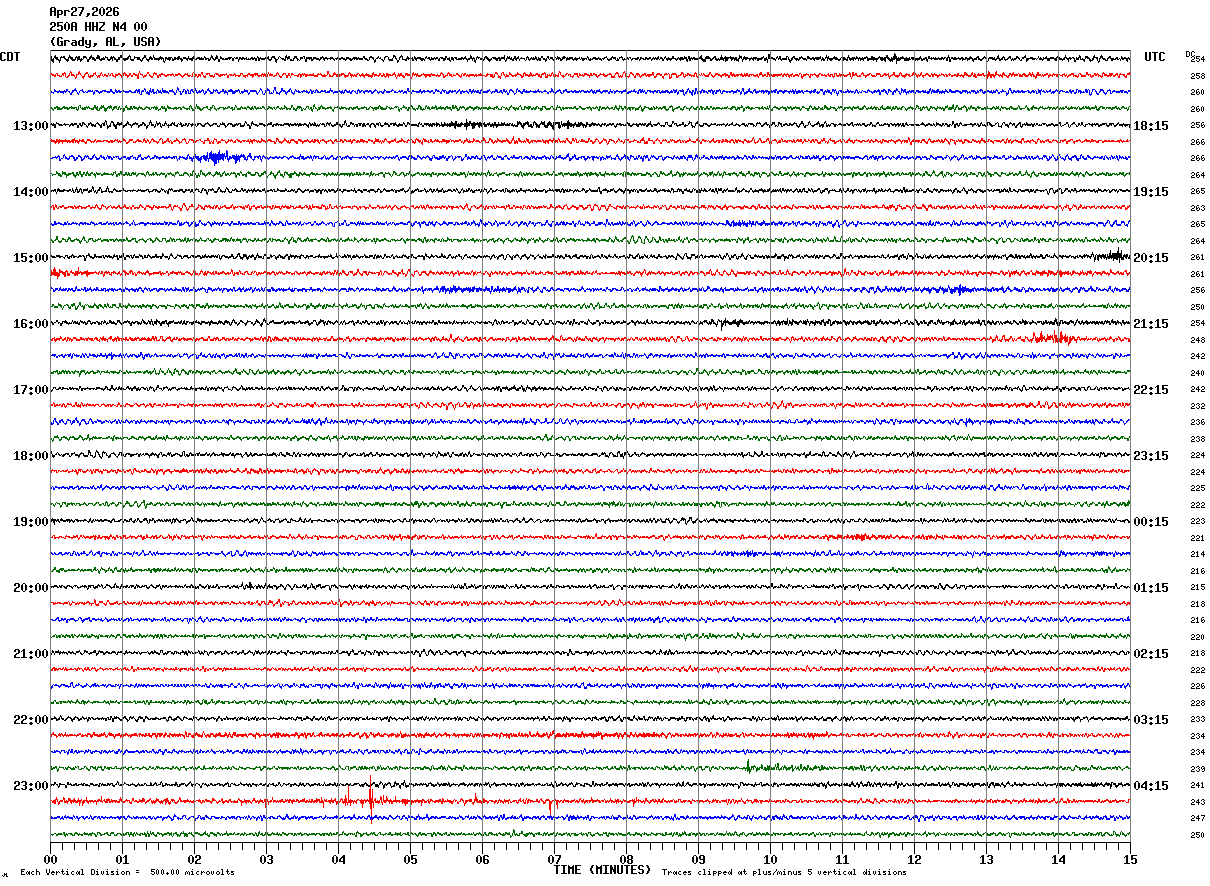This screenshot has height=886, width=1210.
Task: Click minute 01 on the bottom time axis
Action: [122, 859]
